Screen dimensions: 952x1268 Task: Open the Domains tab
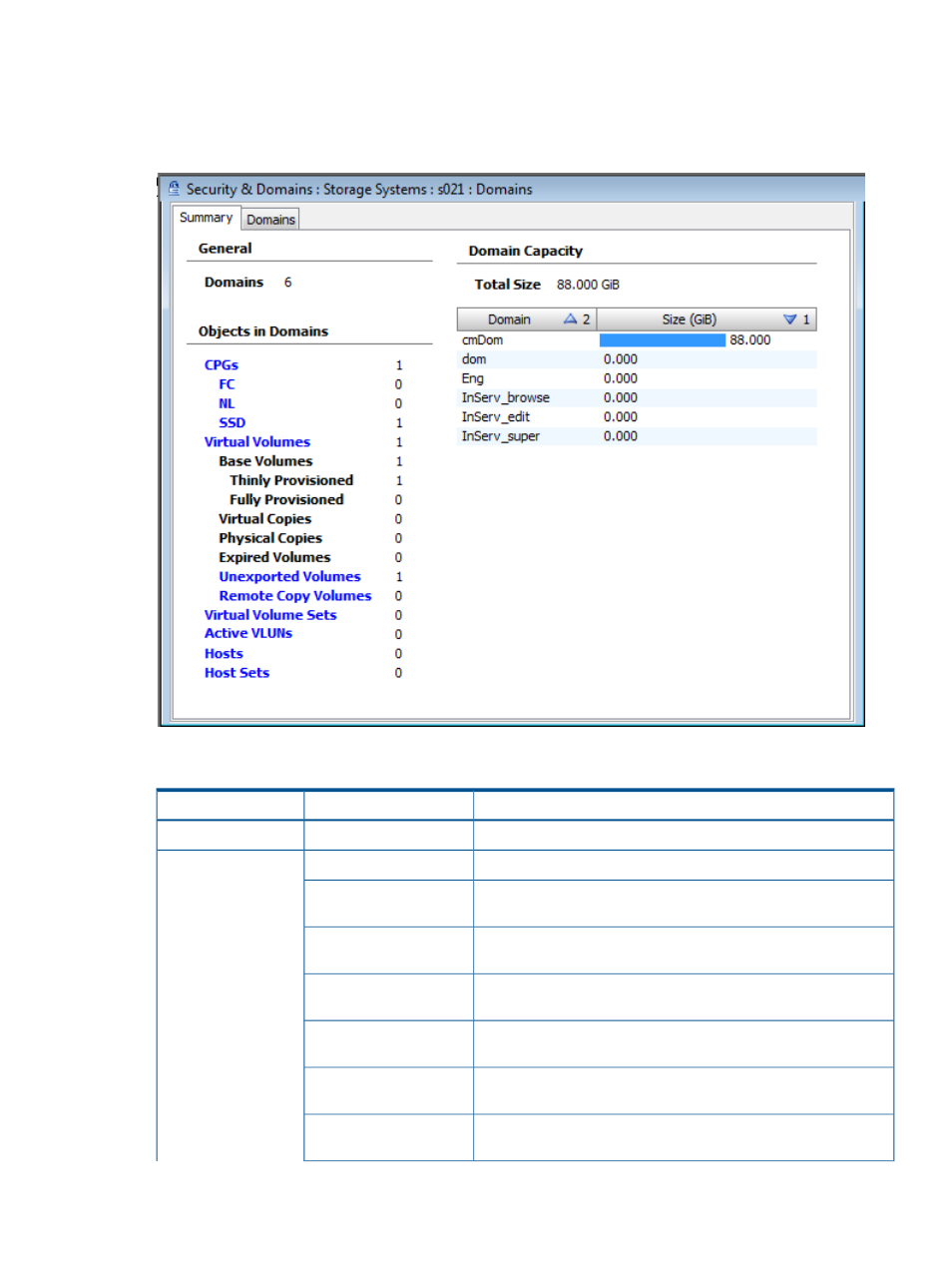tap(270, 220)
